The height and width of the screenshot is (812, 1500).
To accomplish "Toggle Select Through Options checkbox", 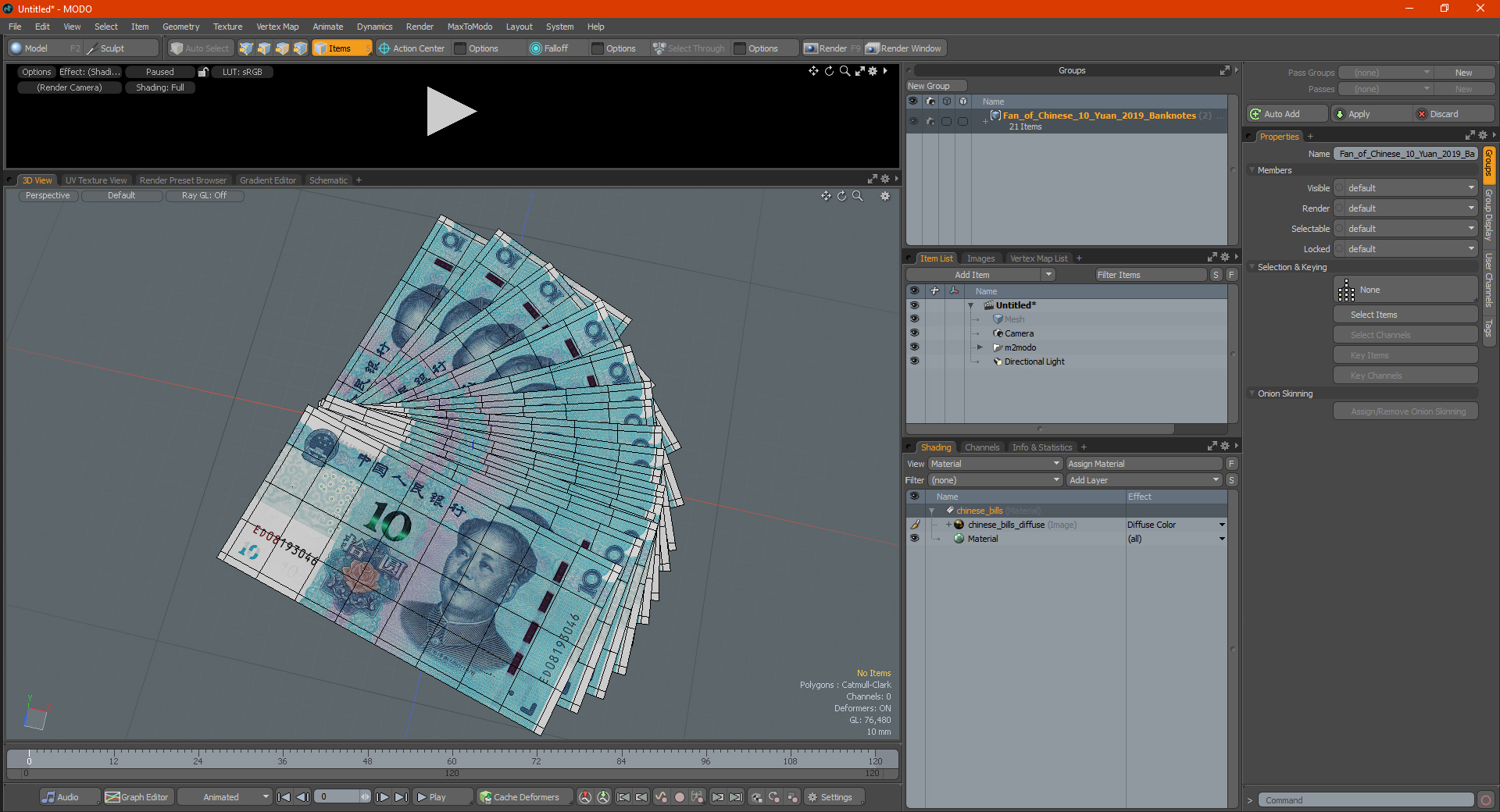I will [x=740, y=48].
